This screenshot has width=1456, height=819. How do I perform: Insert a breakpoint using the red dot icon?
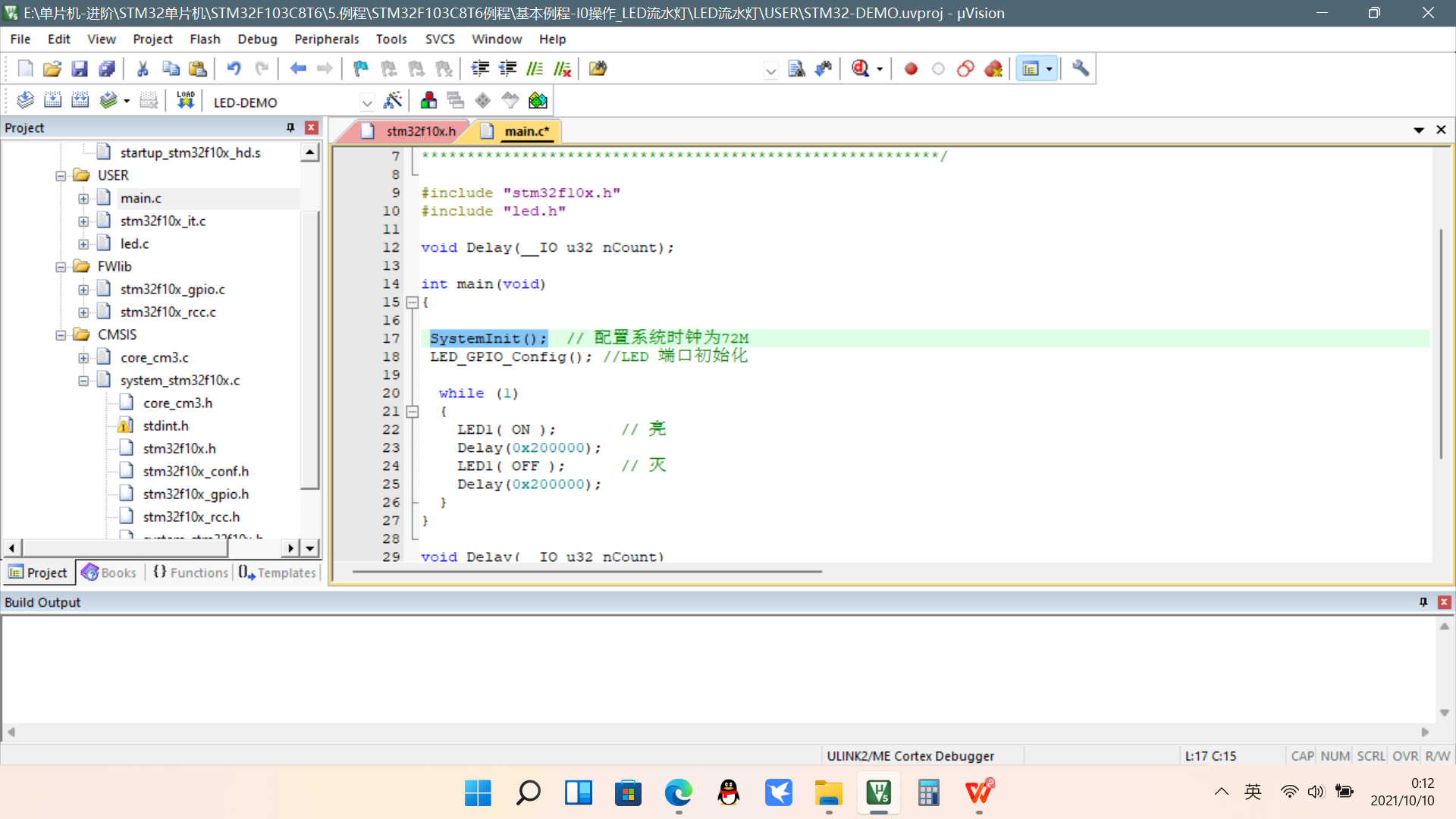[x=910, y=68]
